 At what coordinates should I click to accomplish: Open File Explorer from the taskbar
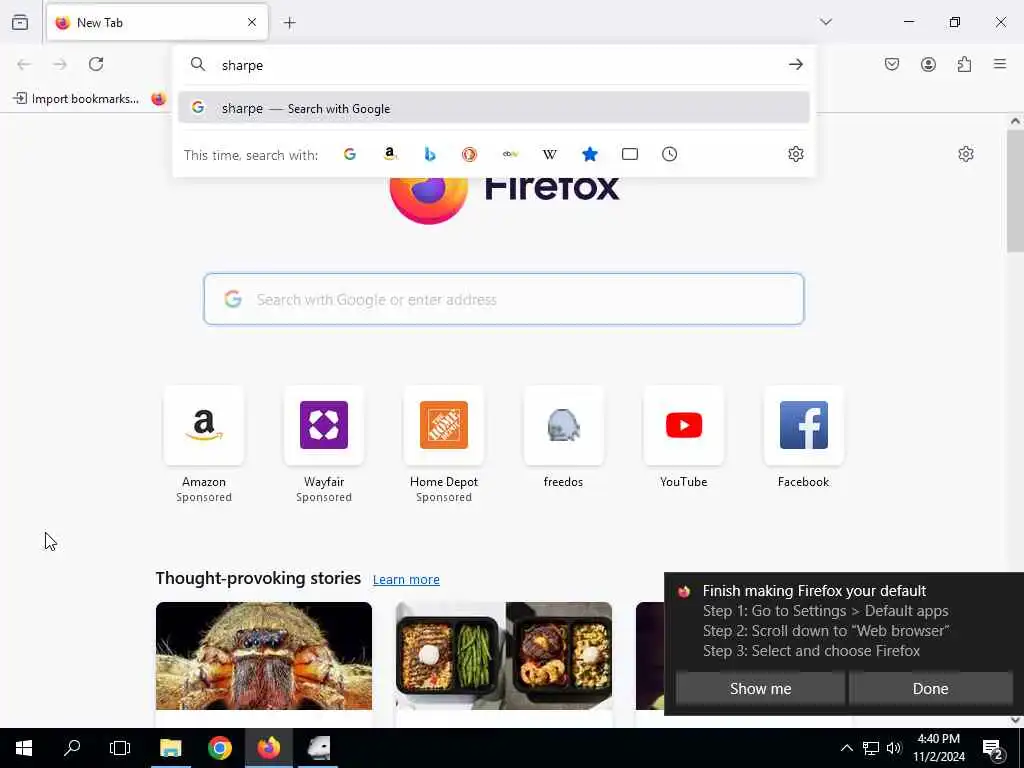(x=170, y=748)
